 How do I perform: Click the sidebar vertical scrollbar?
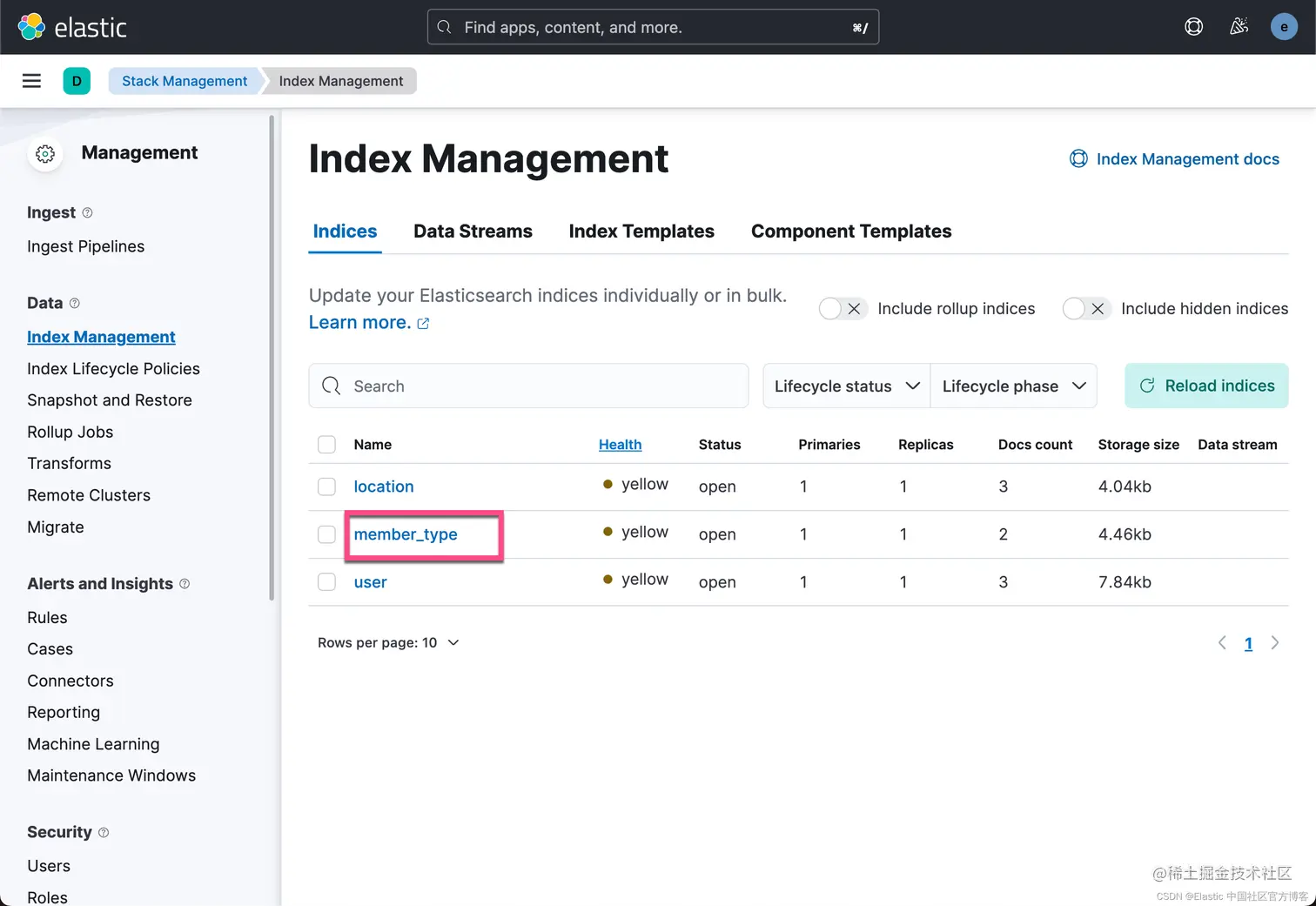pyautogui.click(x=272, y=357)
